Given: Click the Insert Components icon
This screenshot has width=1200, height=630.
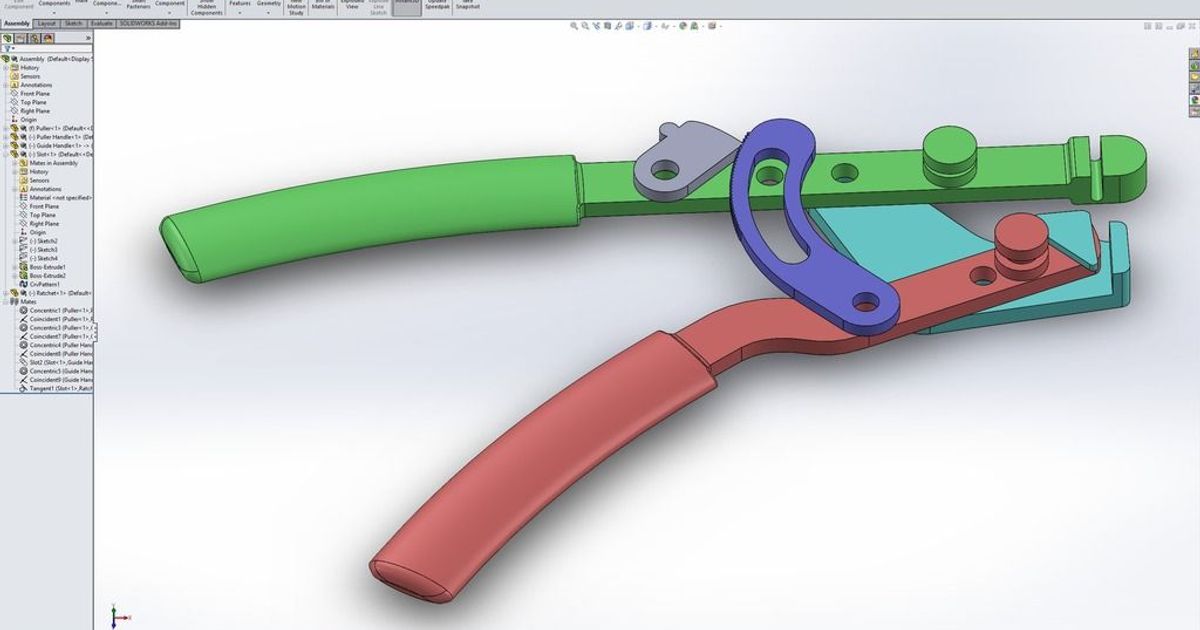Looking at the screenshot, I should pyautogui.click(x=54, y=8).
